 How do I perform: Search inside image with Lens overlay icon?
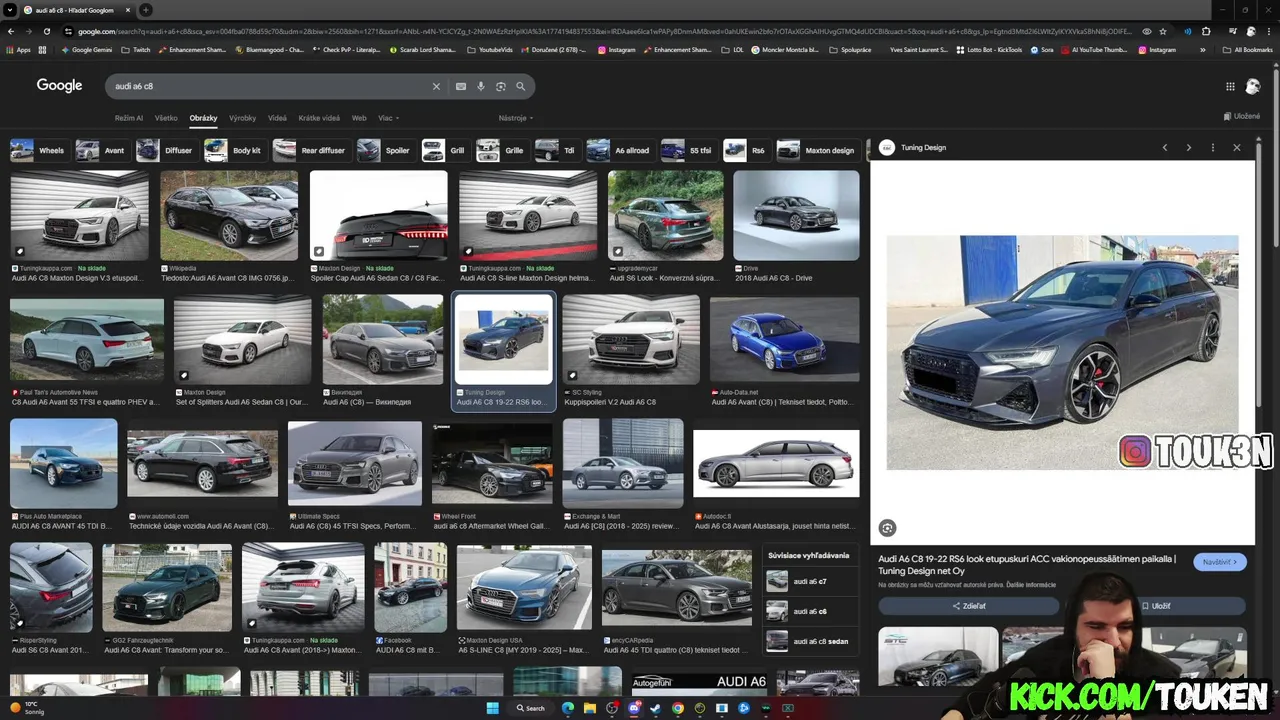click(x=887, y=528)
